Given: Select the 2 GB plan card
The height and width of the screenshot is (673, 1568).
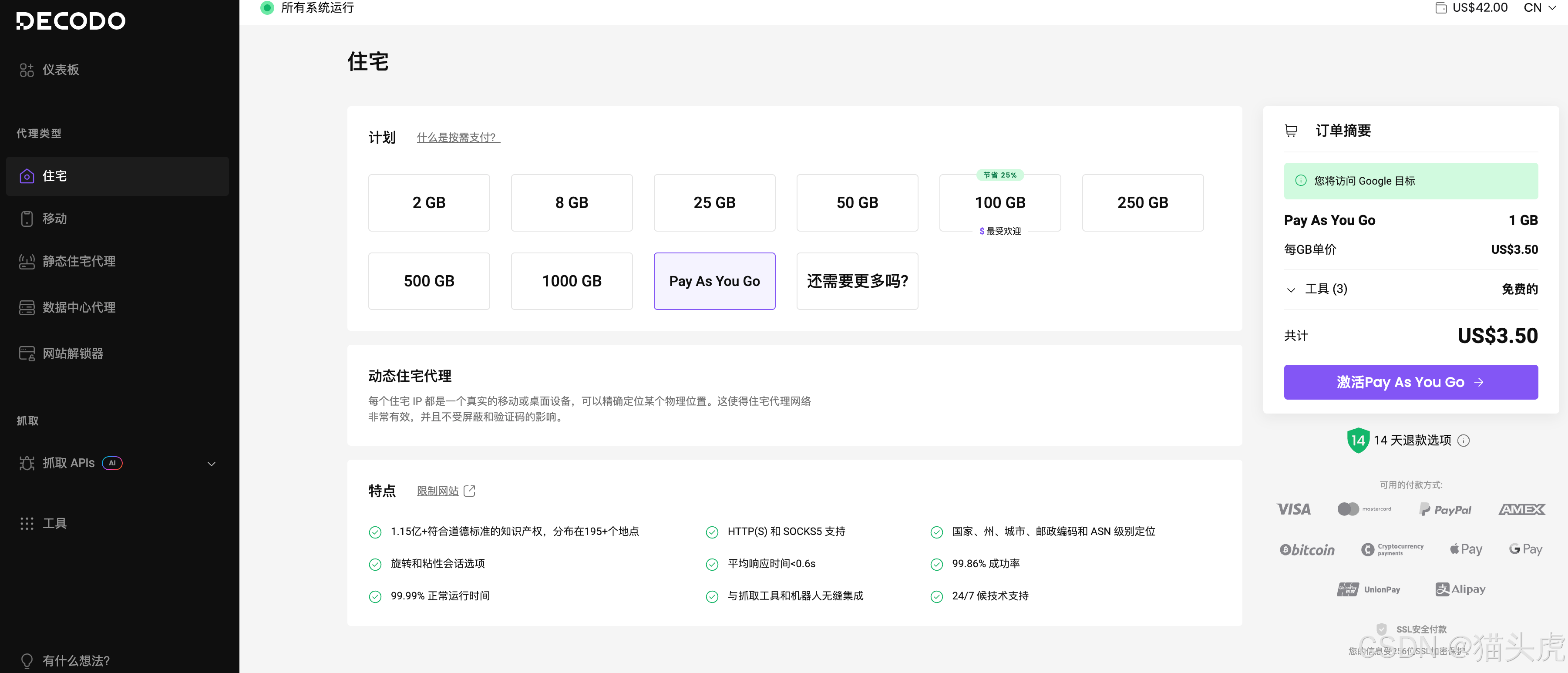Looking at the screenshot, I should click(428, 202).
